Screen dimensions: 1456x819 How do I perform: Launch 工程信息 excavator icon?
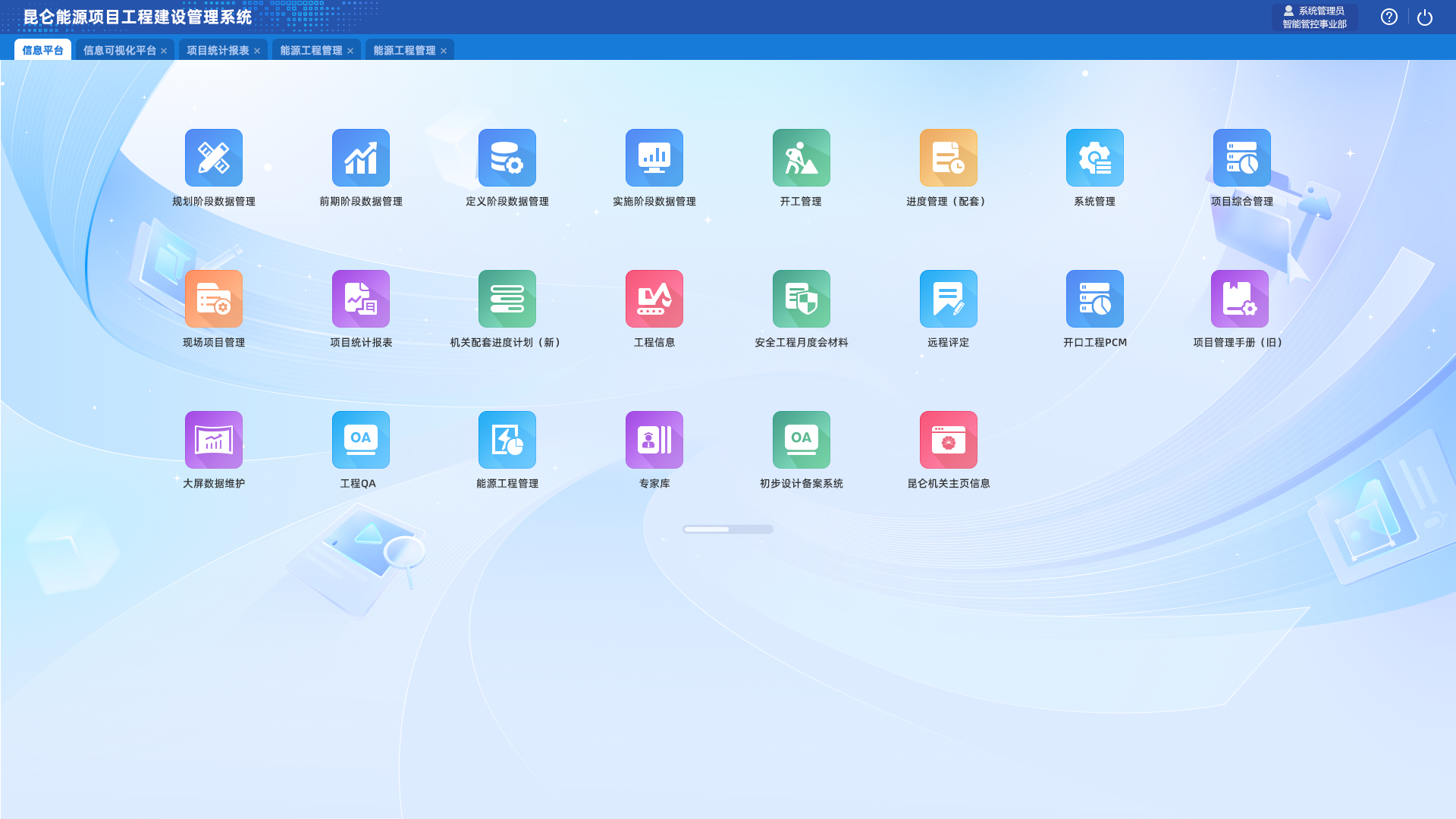click(654, 299)
